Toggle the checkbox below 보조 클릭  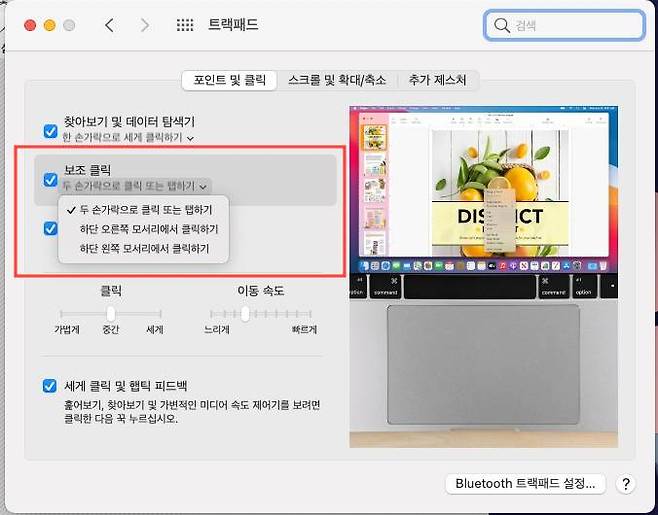point(50,229)
